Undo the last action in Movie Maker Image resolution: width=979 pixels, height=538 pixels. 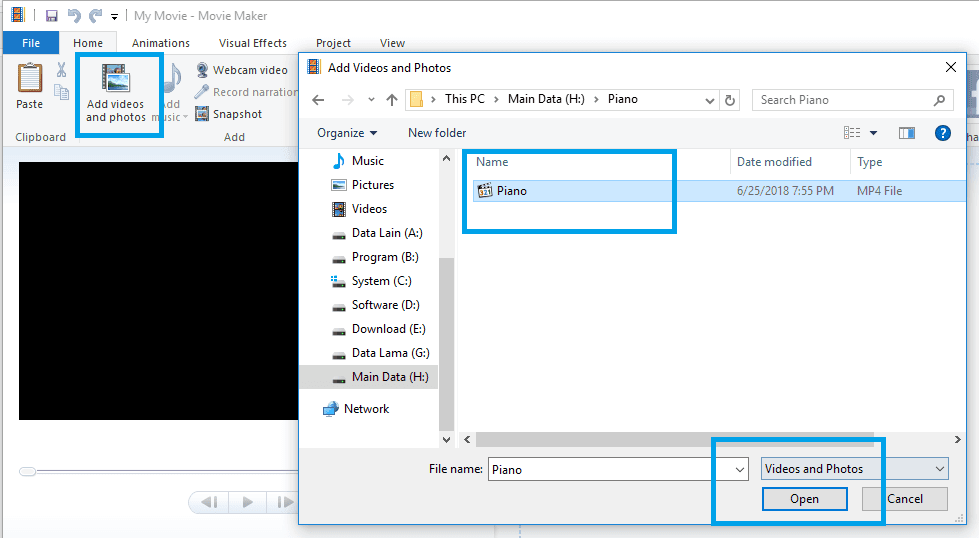[x=74, y=16]
